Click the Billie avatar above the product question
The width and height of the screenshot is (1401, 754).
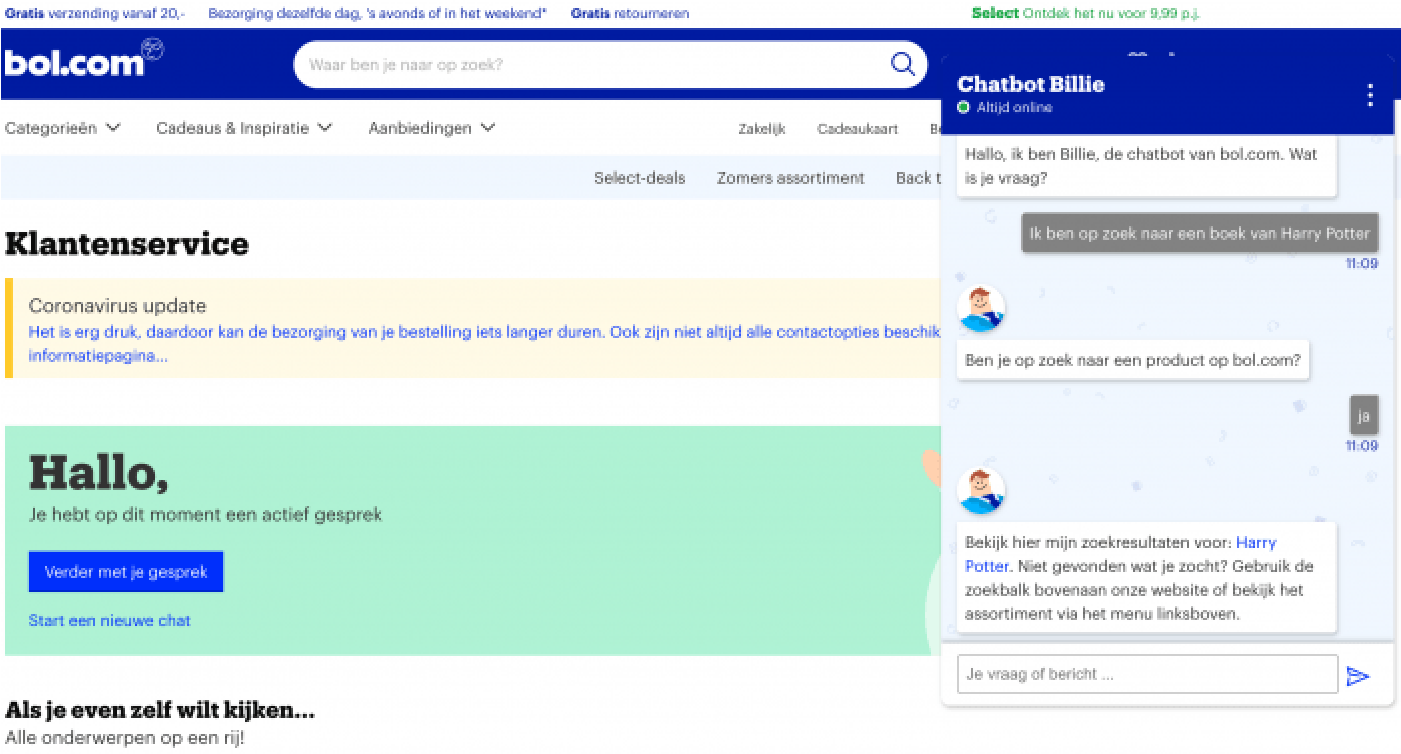[x=981, y=309]
